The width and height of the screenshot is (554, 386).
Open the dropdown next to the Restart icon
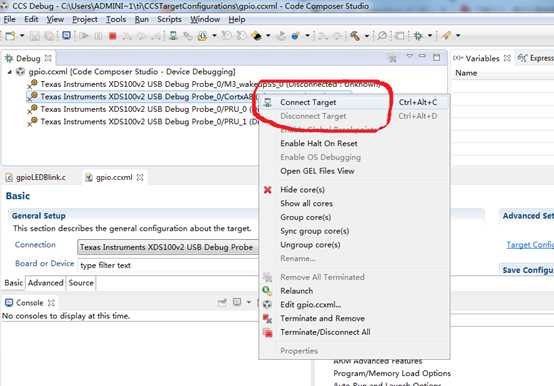point(214,36)
